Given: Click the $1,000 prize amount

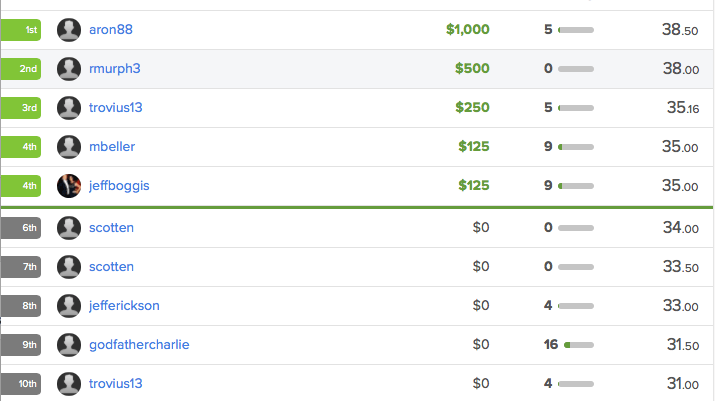Looking at the screenshot, I should pos(468,30).
